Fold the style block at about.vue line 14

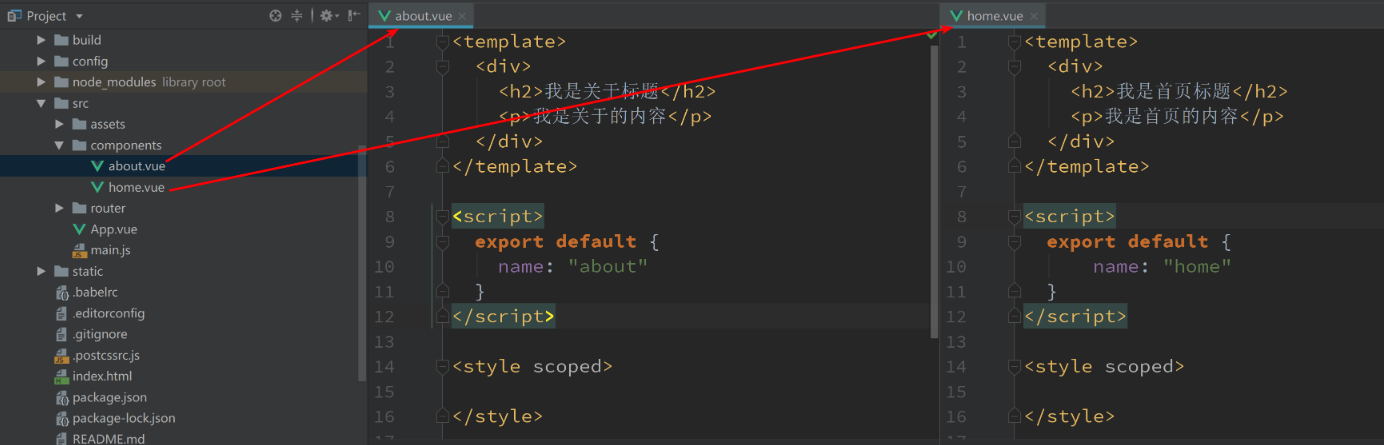(442, 367)
